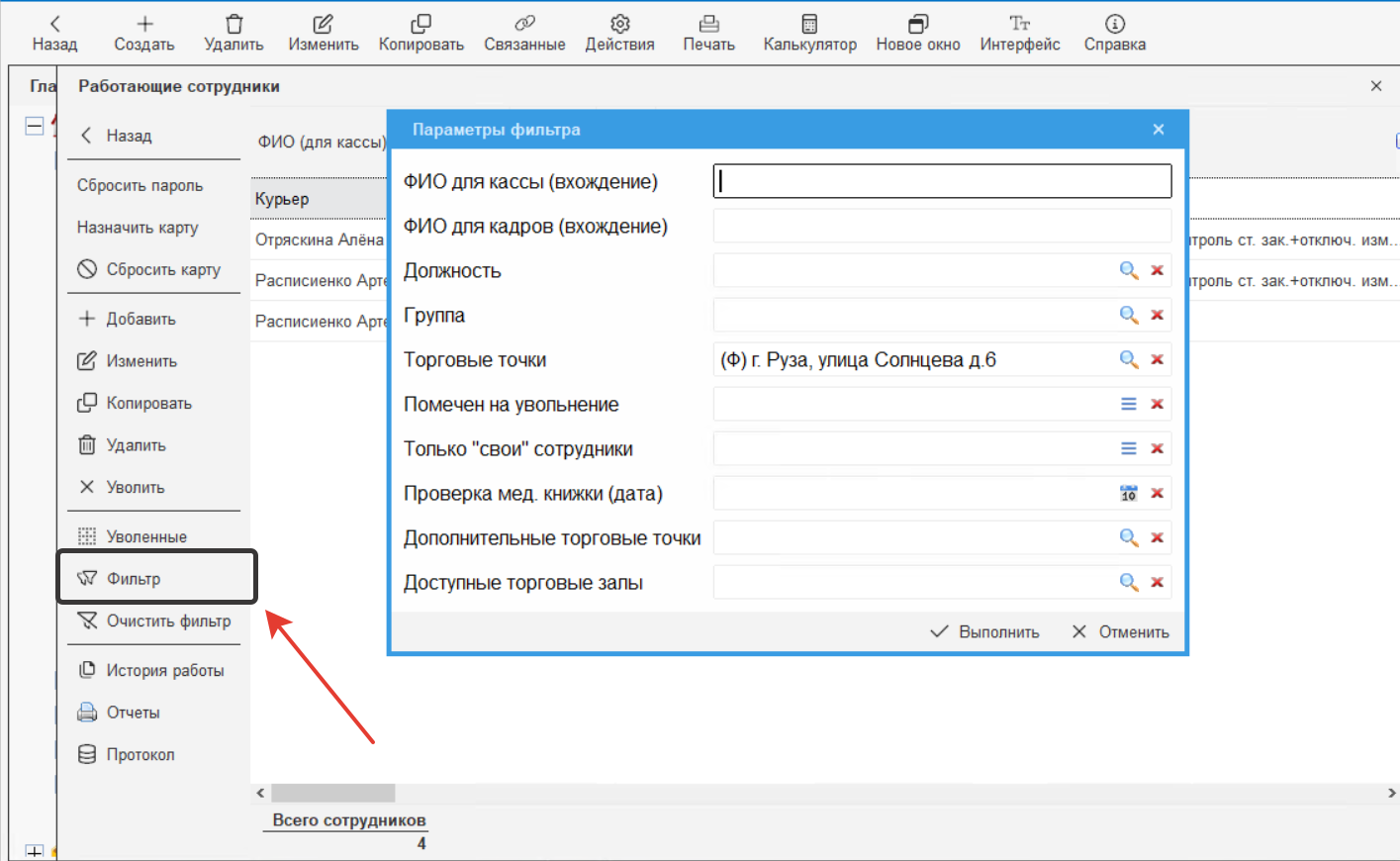
Task: Open the Actions gear menu
Action: (619, 33)
